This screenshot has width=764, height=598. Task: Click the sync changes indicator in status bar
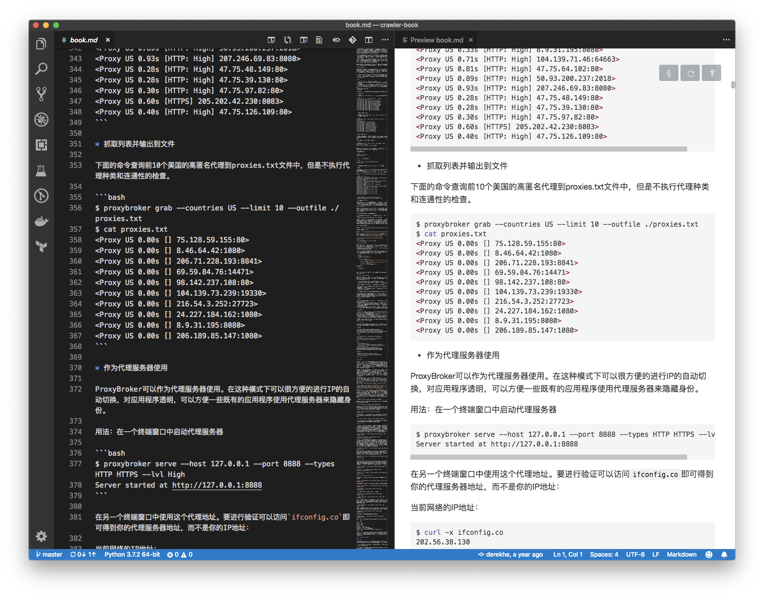tap(83, 555)
